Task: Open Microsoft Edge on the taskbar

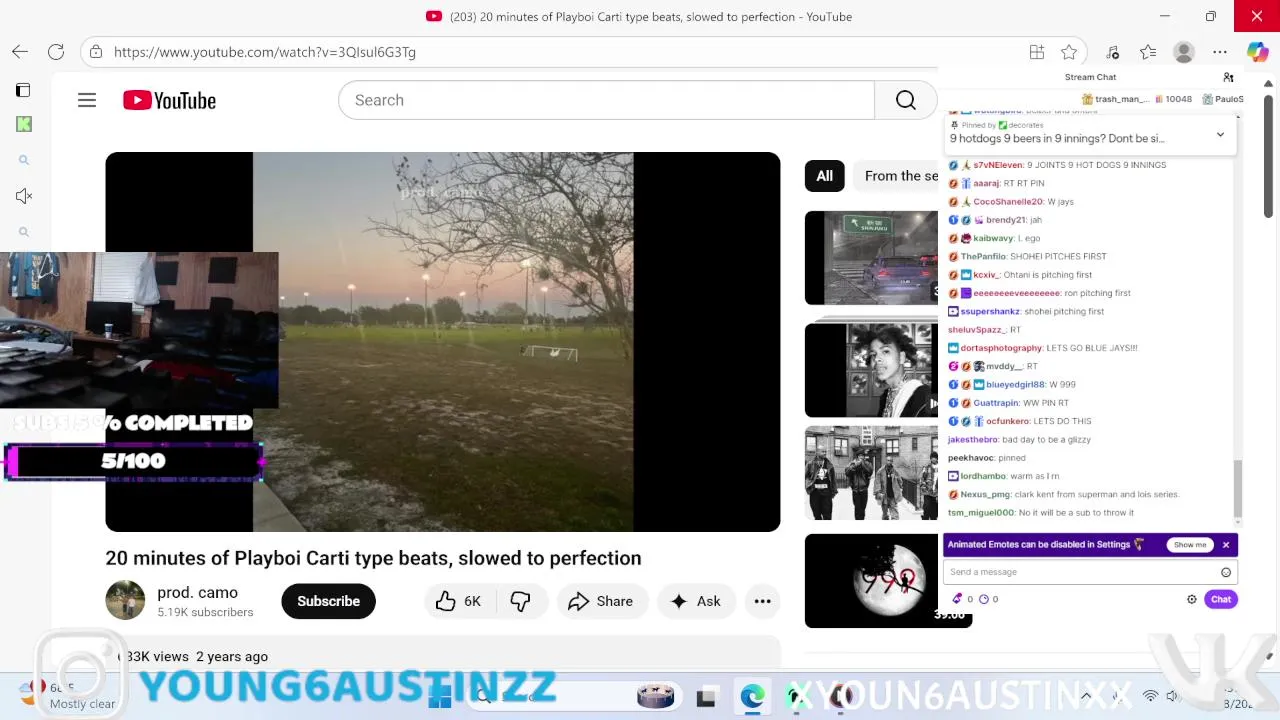Action: coord(752,697)
